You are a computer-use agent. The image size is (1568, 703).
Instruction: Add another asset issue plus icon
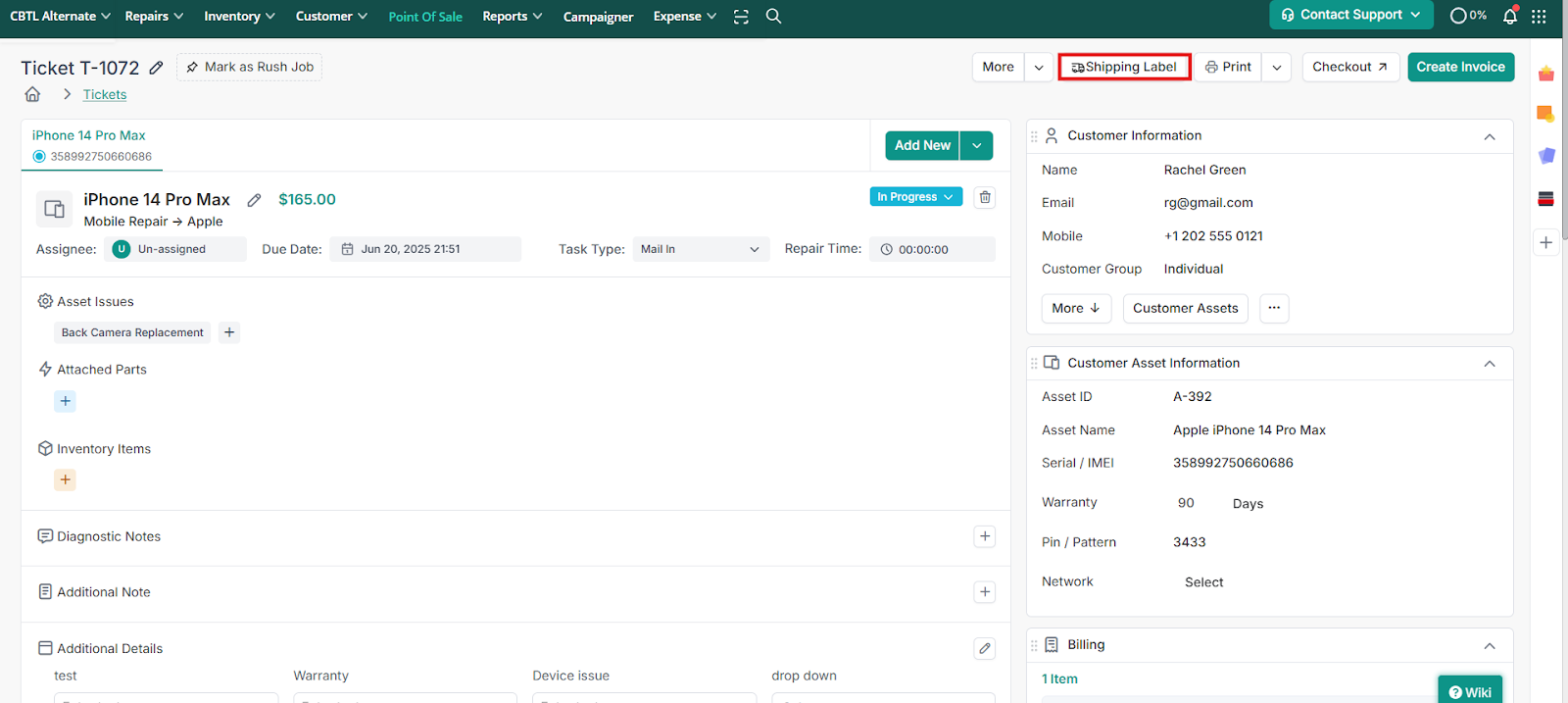pyautogui.click(x=229, y=332)
